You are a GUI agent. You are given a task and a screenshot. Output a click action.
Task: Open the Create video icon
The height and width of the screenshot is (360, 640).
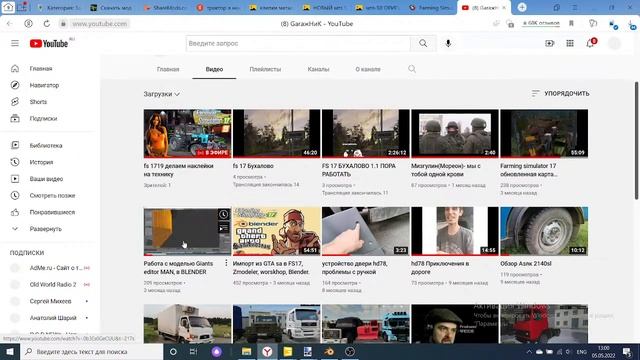click(549, 43)
